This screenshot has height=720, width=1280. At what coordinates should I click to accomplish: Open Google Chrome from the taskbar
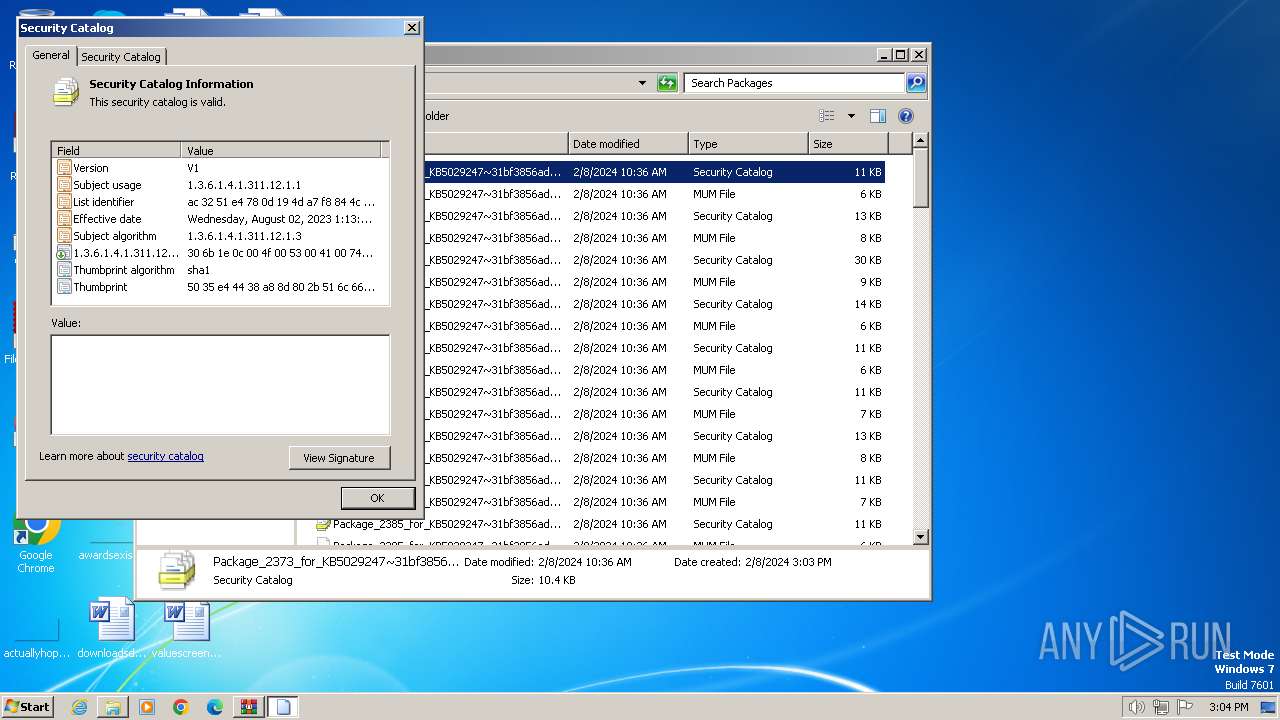click(x=181, y=707)
